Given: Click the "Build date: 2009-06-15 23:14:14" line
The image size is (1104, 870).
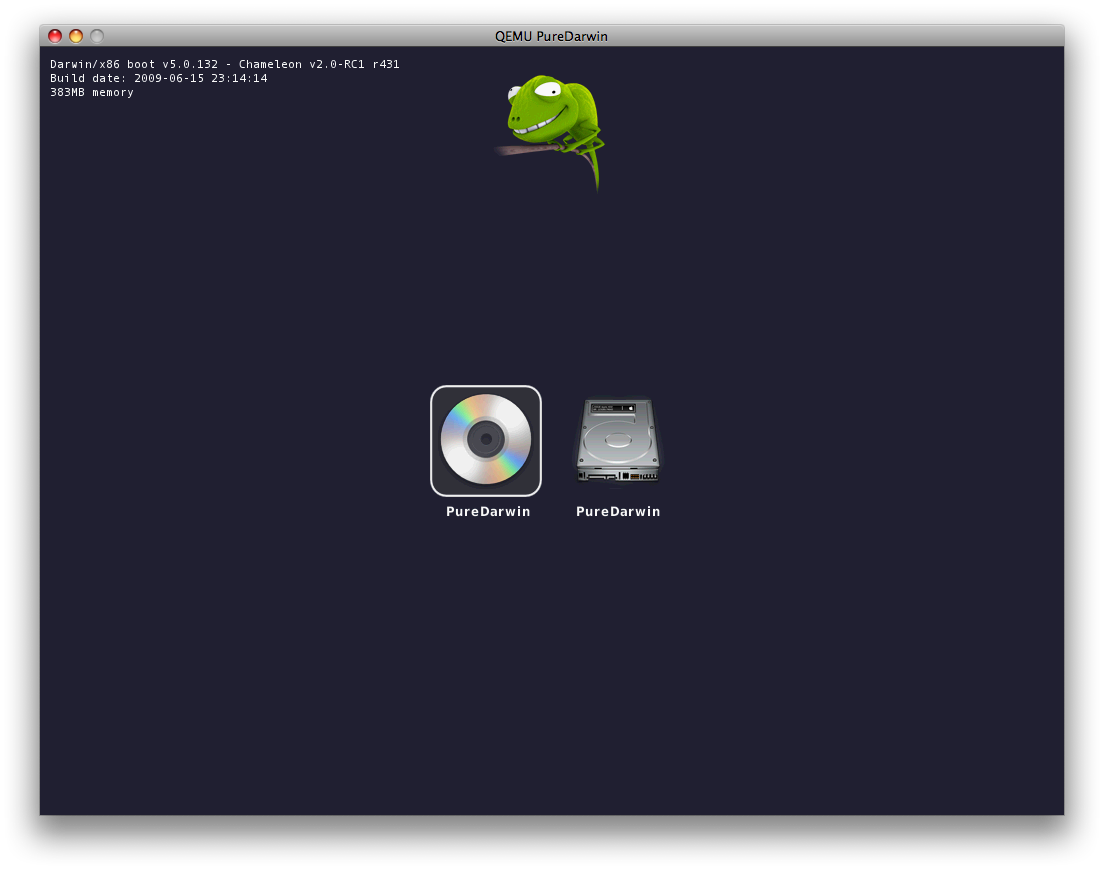Looking at the screenshot, I should (x=158, y=78).
